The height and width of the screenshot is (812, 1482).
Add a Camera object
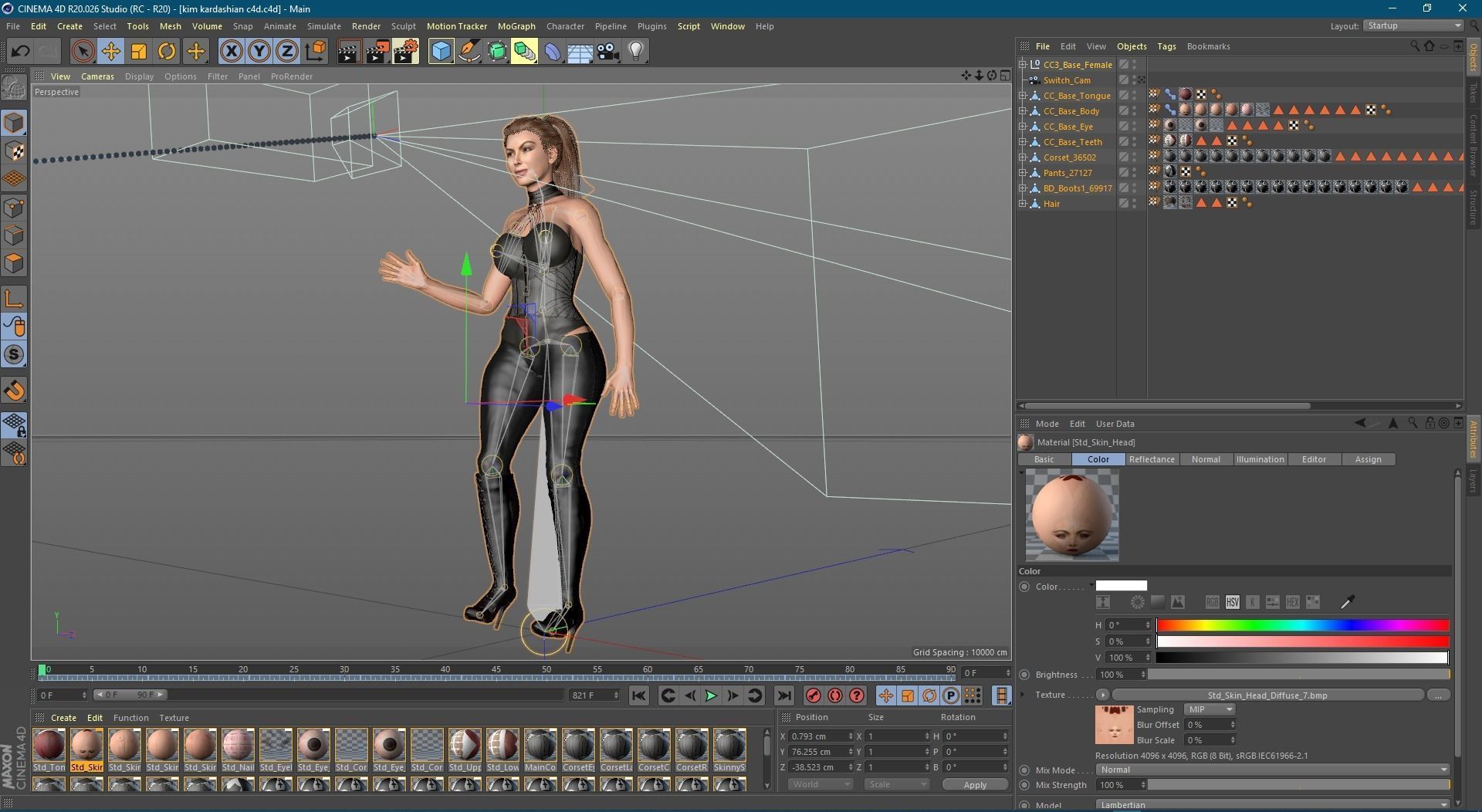pyautogui.click(x=608, y=52)
